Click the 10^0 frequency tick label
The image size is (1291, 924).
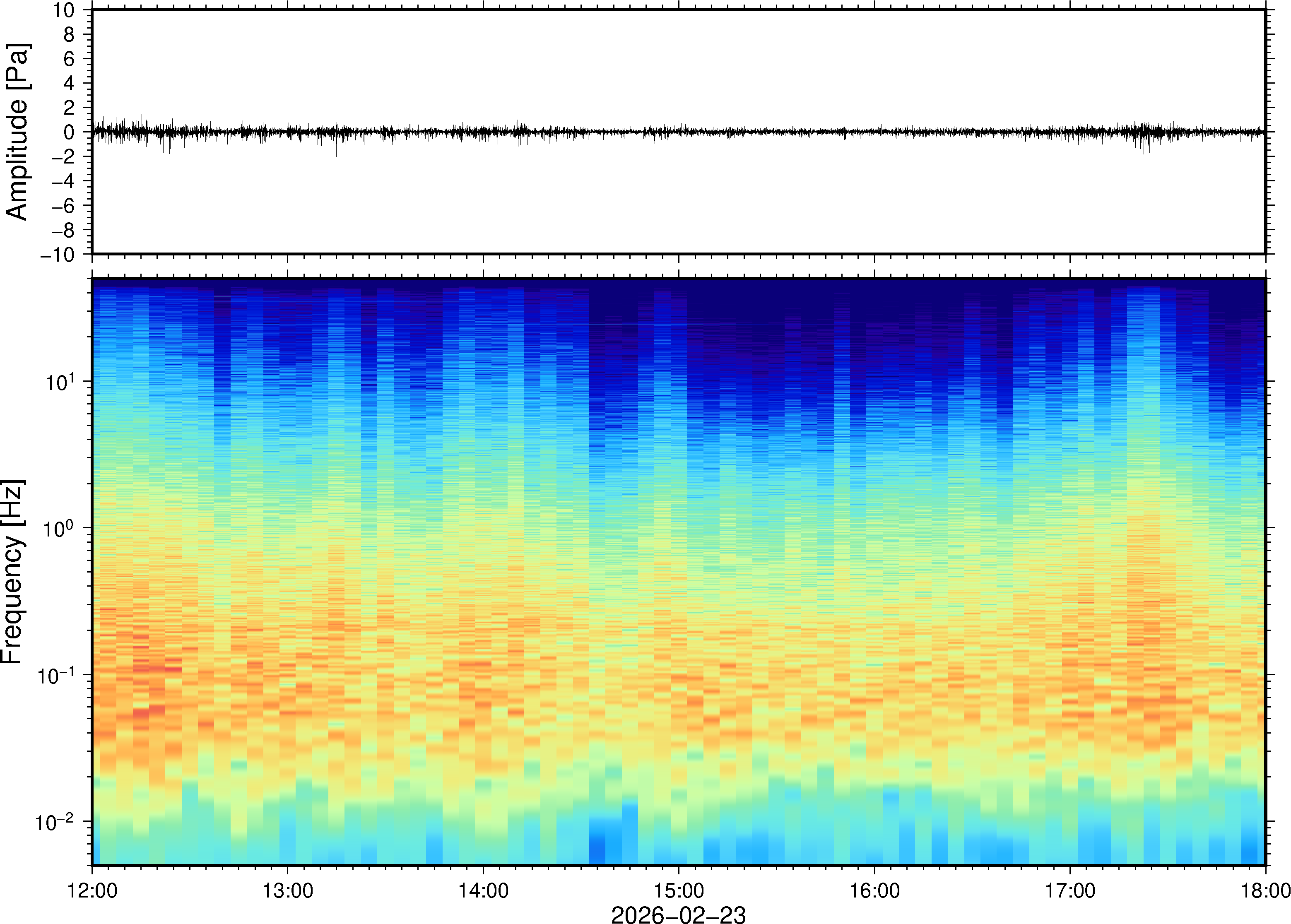(60, 529)
